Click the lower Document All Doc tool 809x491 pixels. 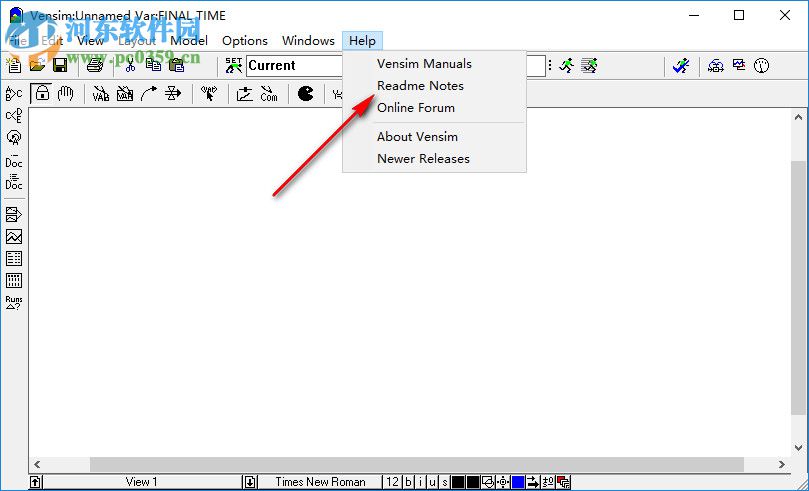pos(14,182)
